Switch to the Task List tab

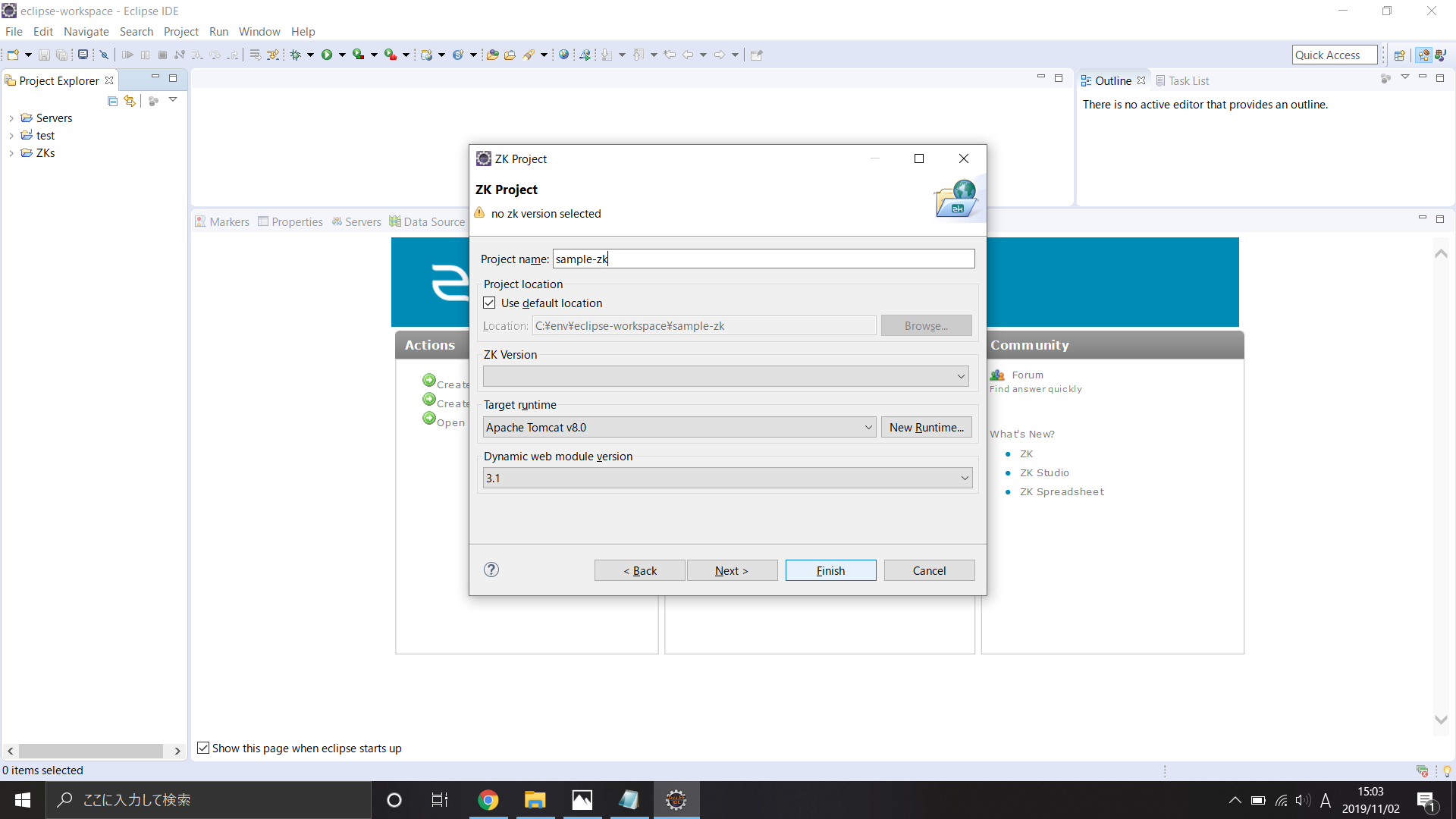[x=1188, y=80]
